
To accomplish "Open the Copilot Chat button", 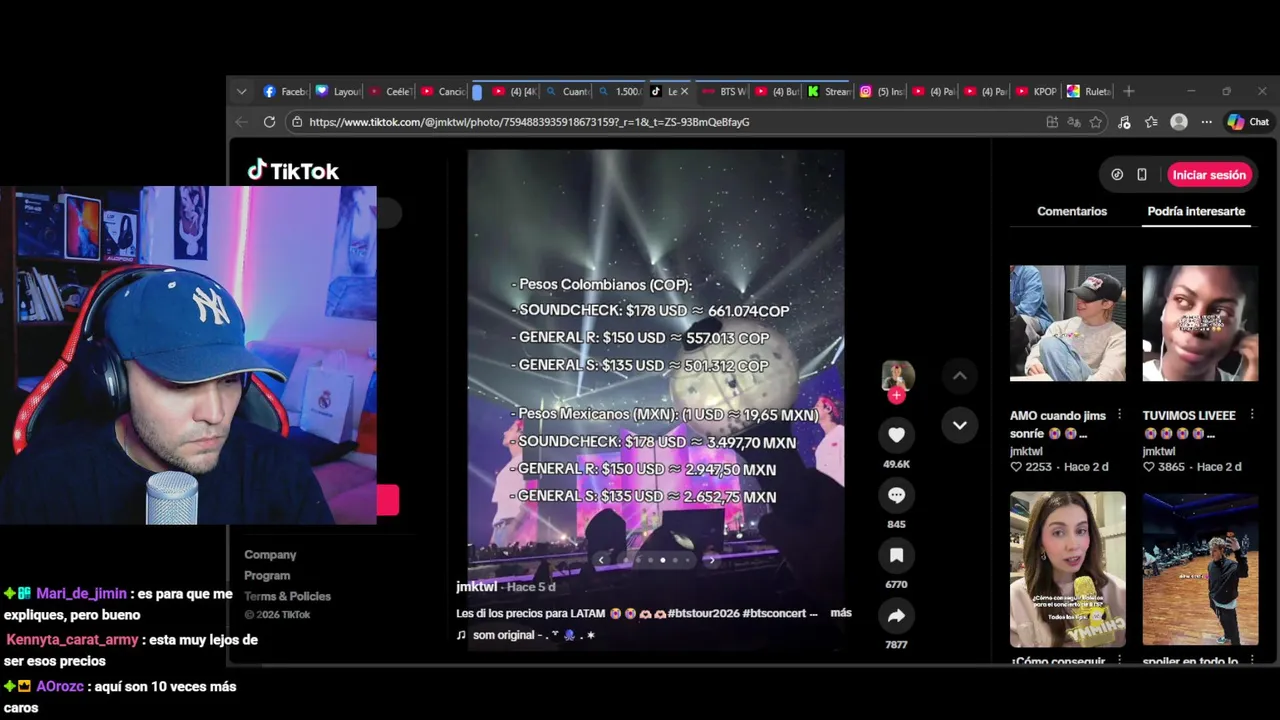I will point(1249,122).
